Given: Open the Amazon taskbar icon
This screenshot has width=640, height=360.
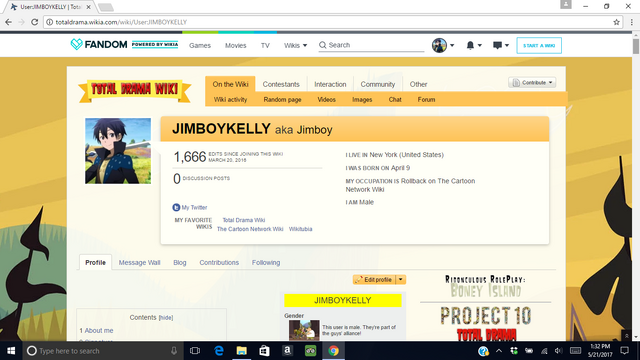Looking at the screenshot, I should click(287, 351).
